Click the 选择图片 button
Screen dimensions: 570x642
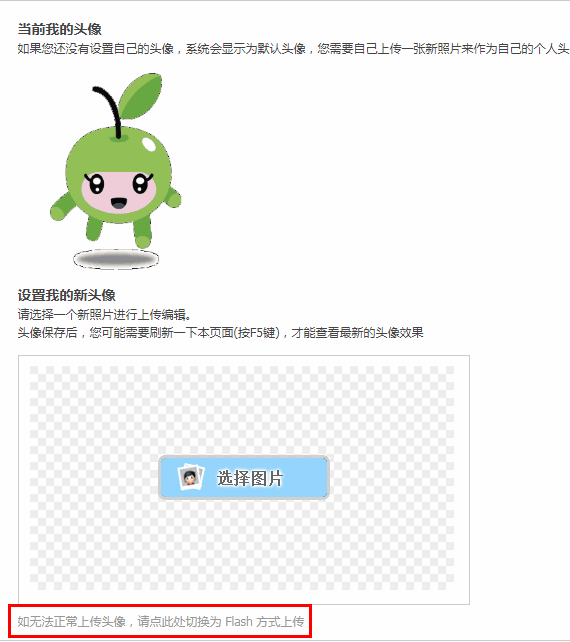pyautogui.click(x=244, y=477)
